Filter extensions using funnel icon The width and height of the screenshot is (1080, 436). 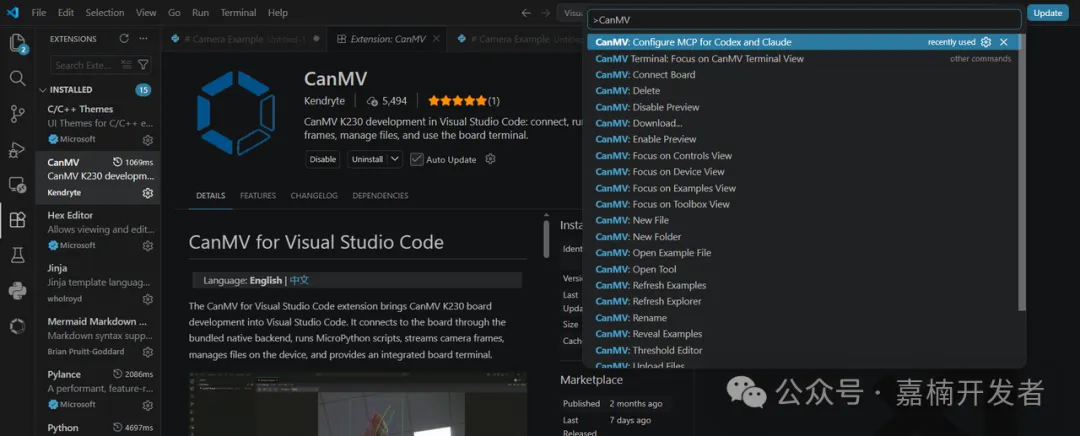(143, 65)
